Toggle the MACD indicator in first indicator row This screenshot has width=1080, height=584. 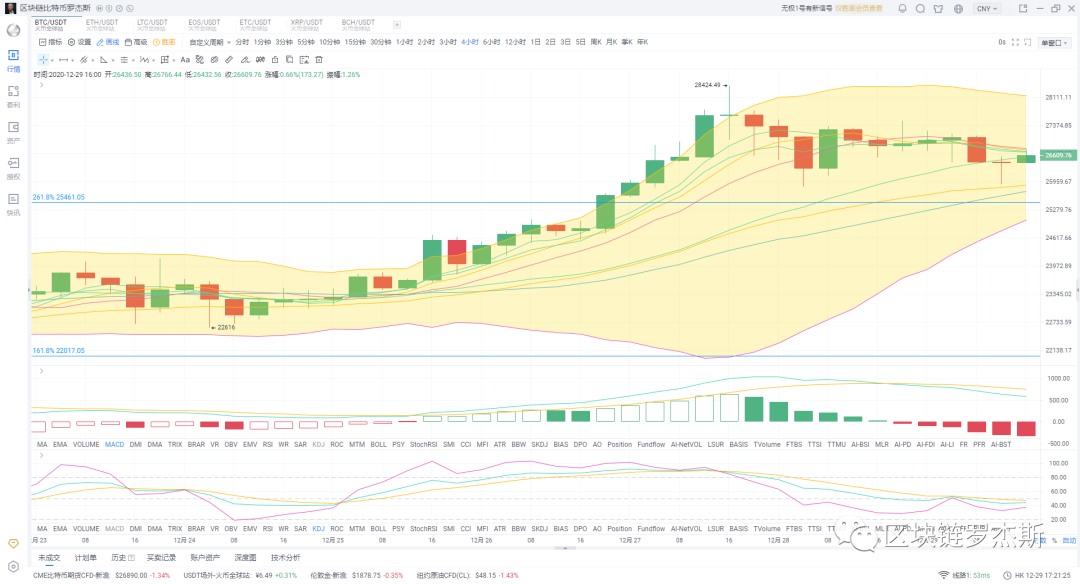pos(114,445)
